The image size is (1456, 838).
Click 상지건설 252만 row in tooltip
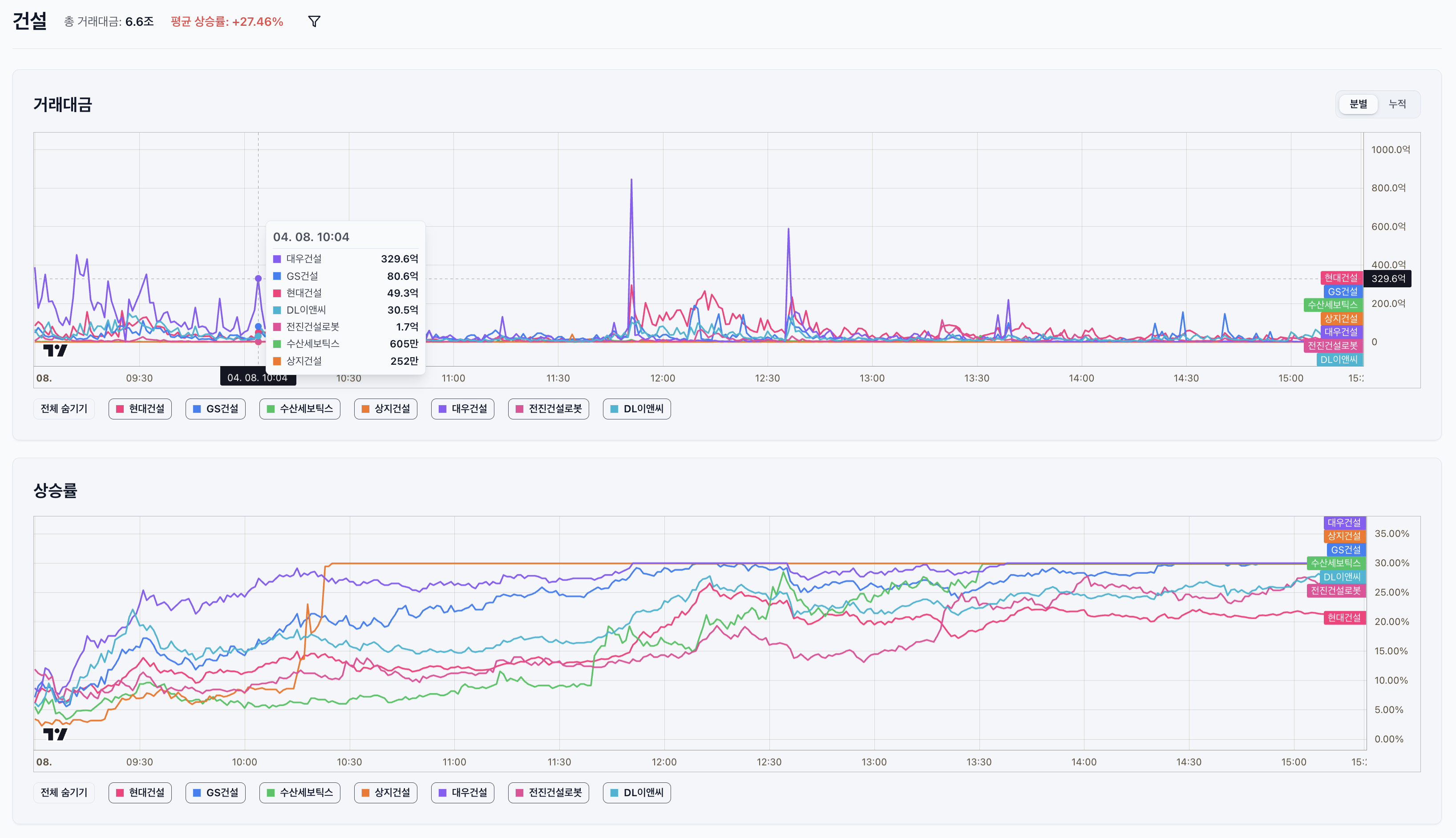tap(345, 361)
